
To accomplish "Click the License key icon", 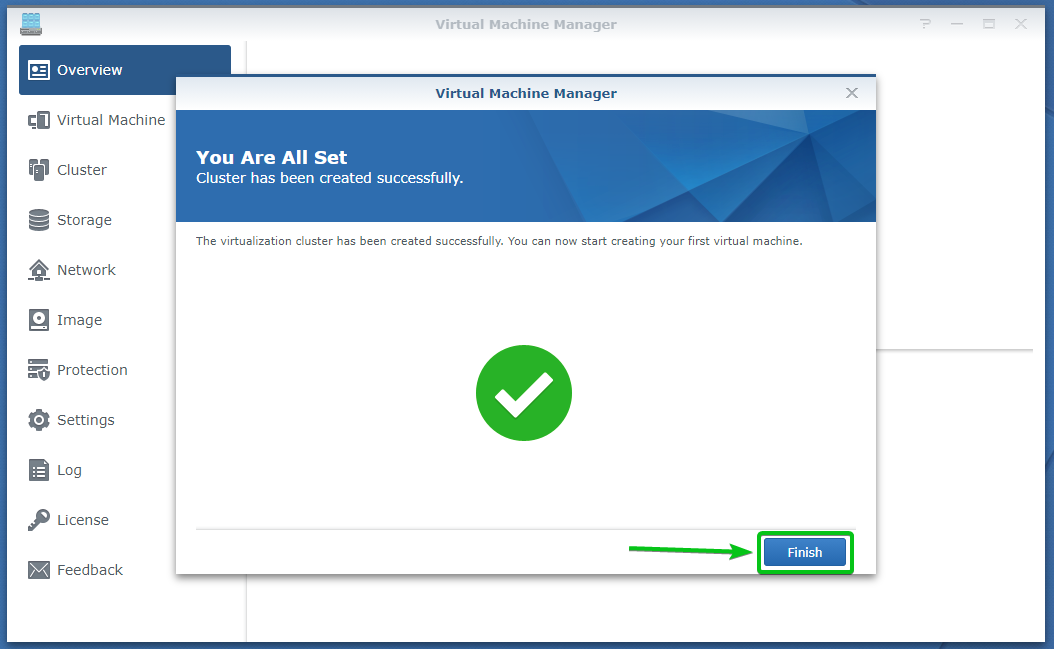I will pyautogui.click(x=39, y=520).
